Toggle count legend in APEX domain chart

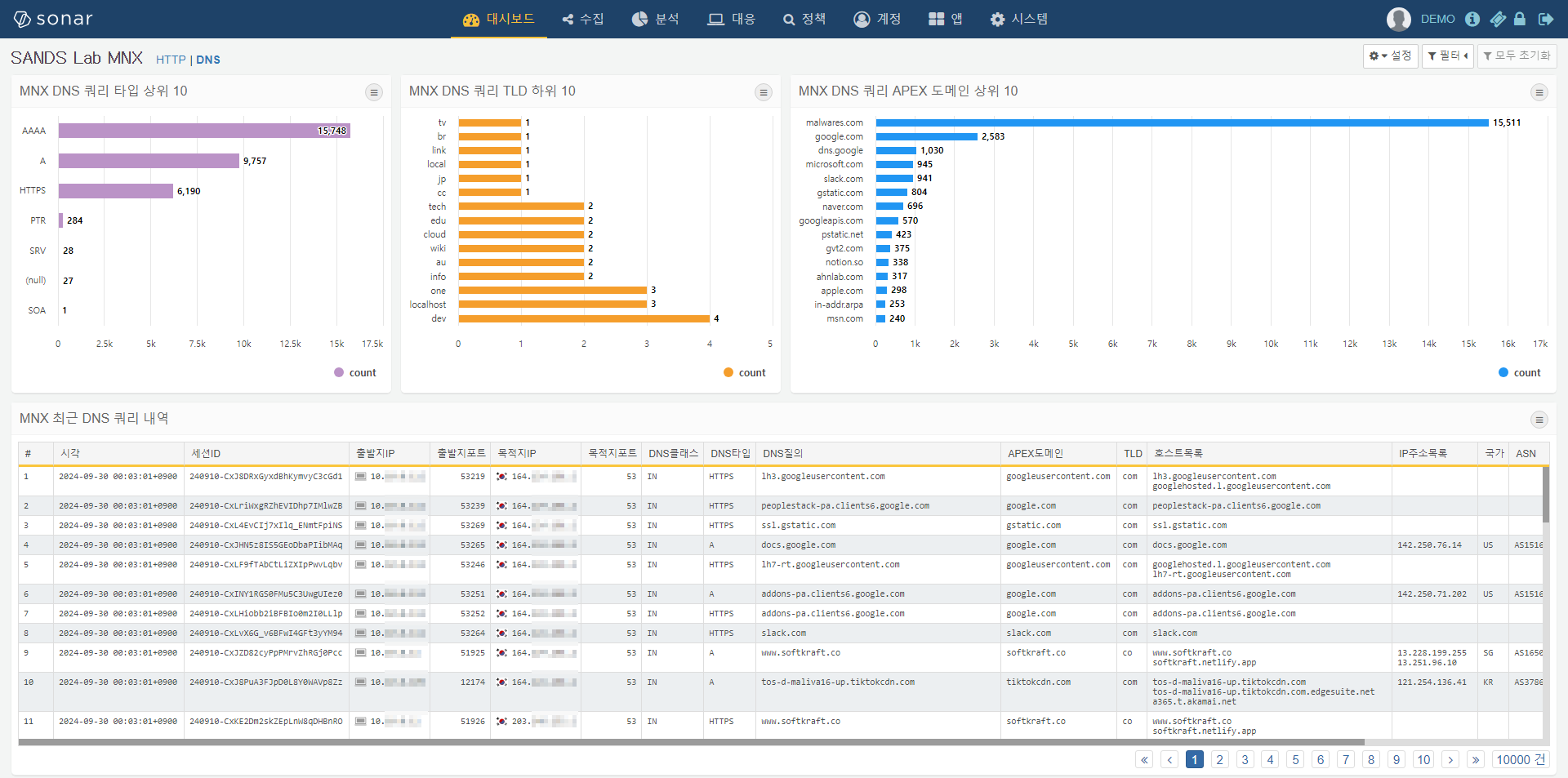click(1520, 372)
